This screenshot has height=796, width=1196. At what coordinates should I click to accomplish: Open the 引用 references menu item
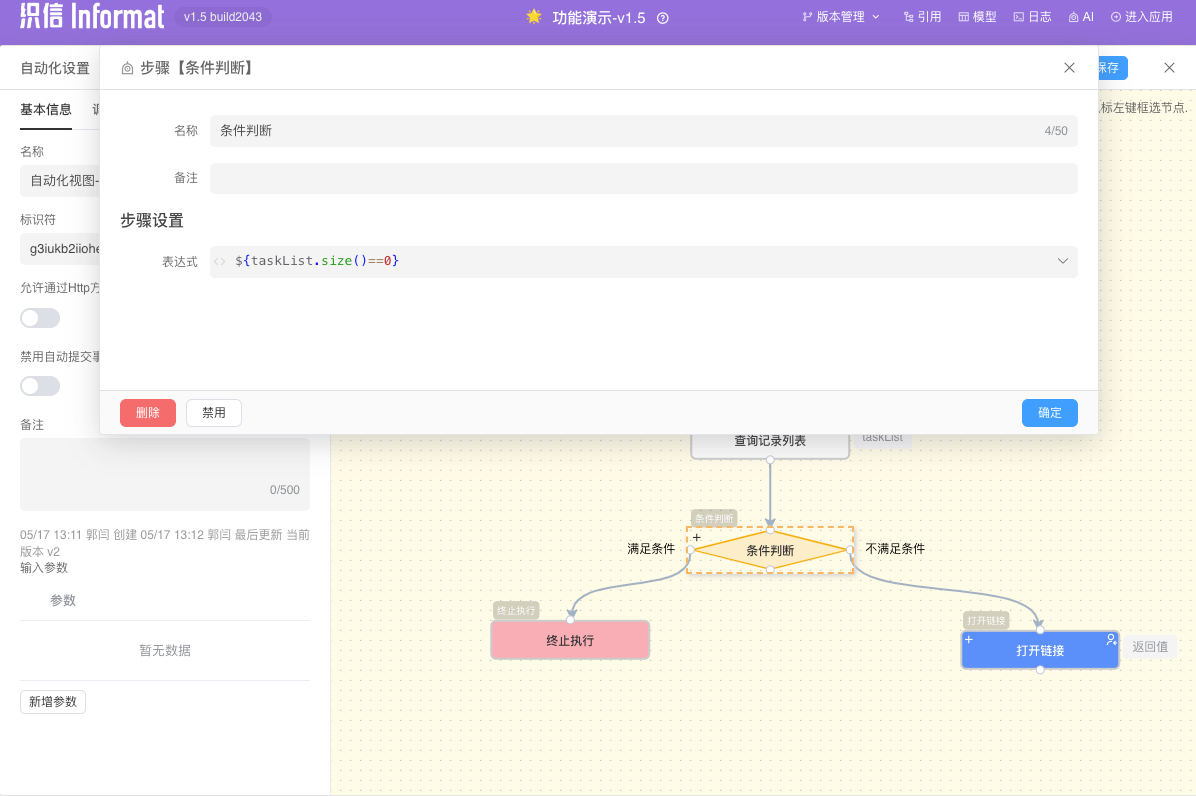click(922, 17)
